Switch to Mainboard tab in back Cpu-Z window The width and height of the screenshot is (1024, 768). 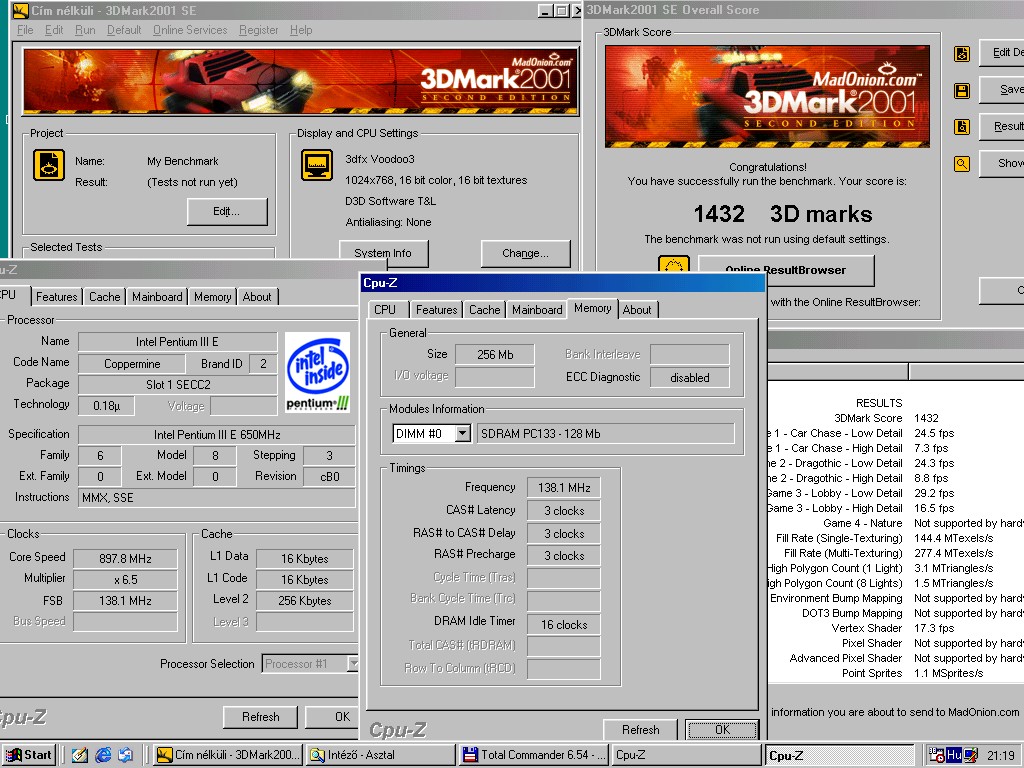point(157,296)
